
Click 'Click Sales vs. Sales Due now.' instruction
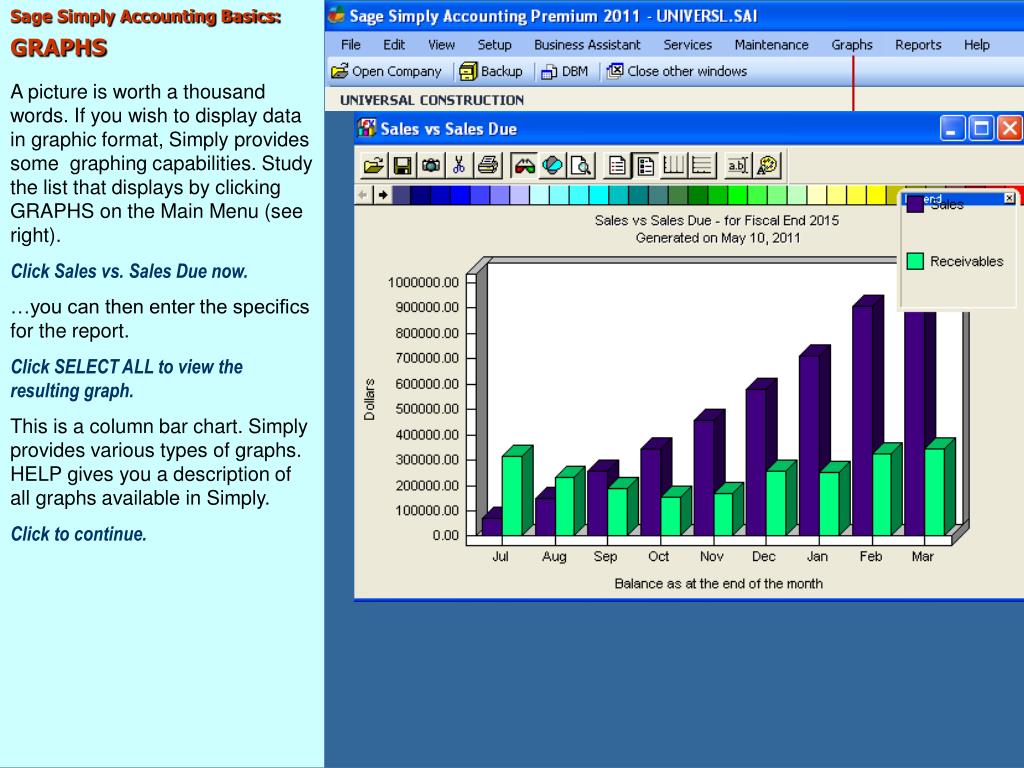(129, 271)
